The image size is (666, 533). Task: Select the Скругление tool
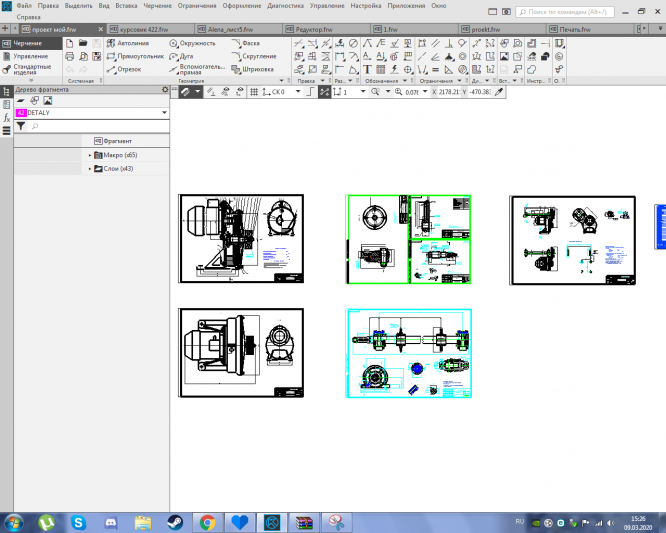[x=254, y=56]
